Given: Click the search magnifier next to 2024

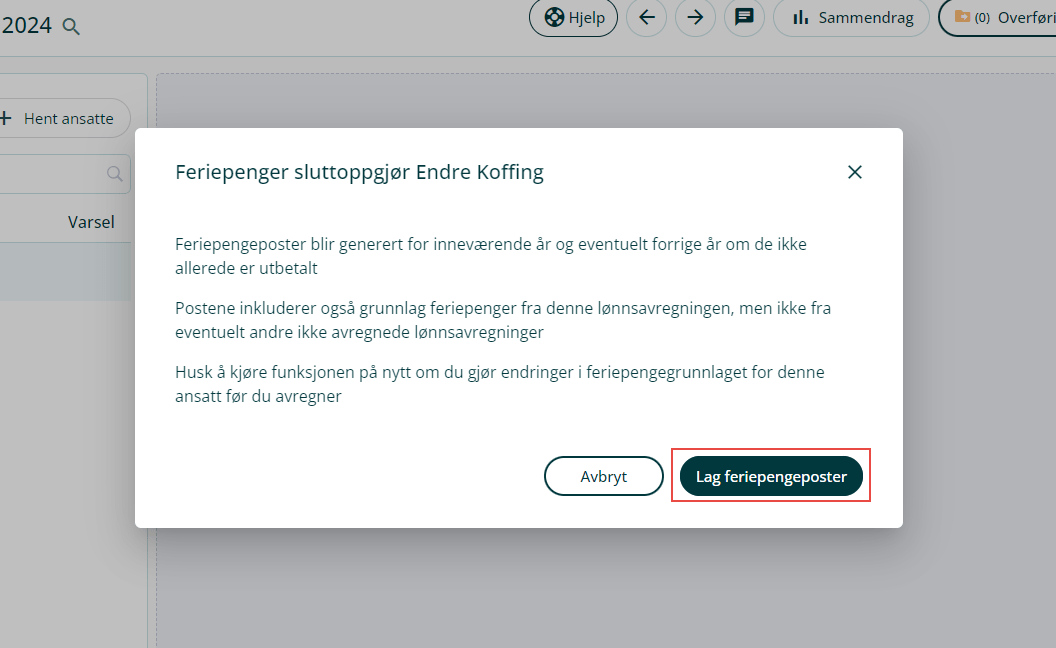Looking at the screenshot, I should click(x=71, y=26).
